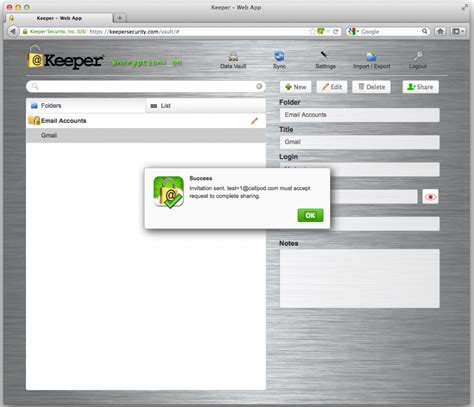Screen dimensions: 474x407
Task: Click the green extension icon in address bar
Action: point(321,31)
